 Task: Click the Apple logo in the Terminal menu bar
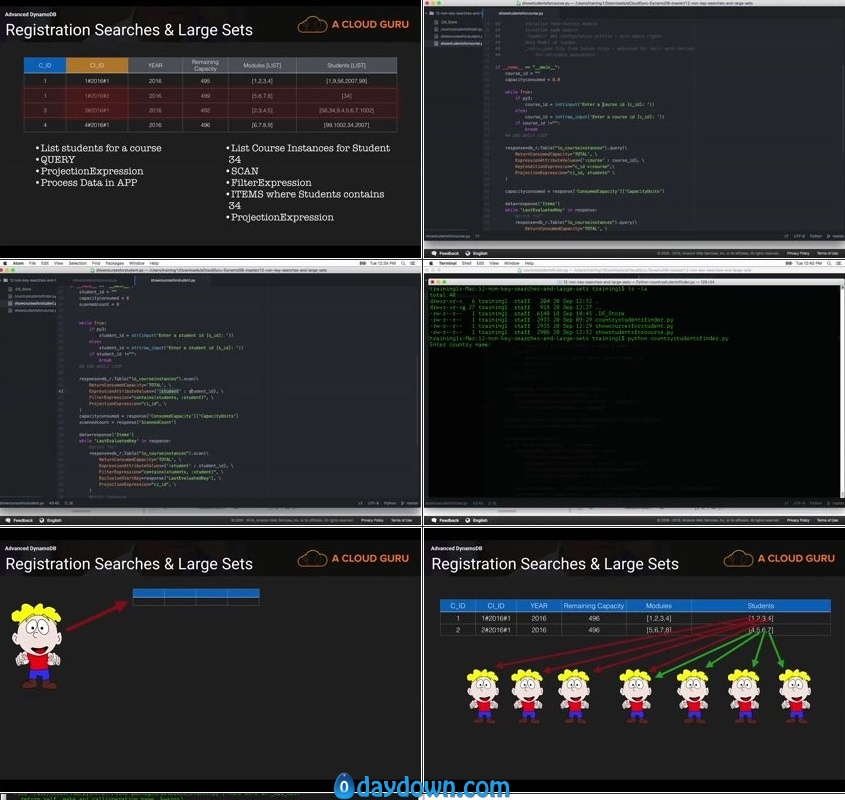tap(431, 263)
